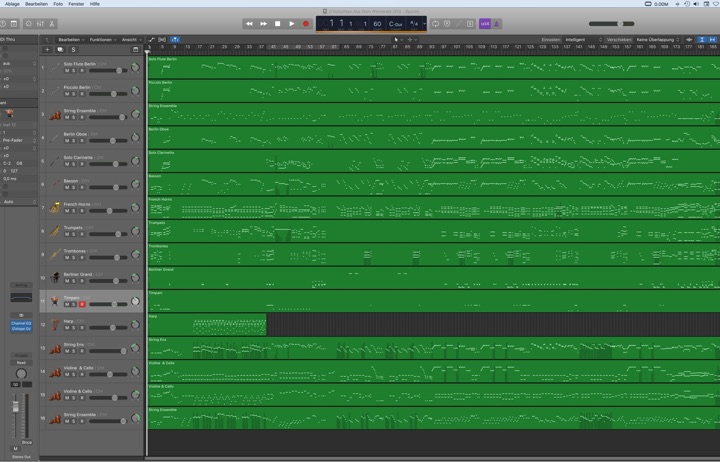Screen dimensions: 720x462
Task: Toggle the blue Catch Playhead button
Action: coord(175,39)
